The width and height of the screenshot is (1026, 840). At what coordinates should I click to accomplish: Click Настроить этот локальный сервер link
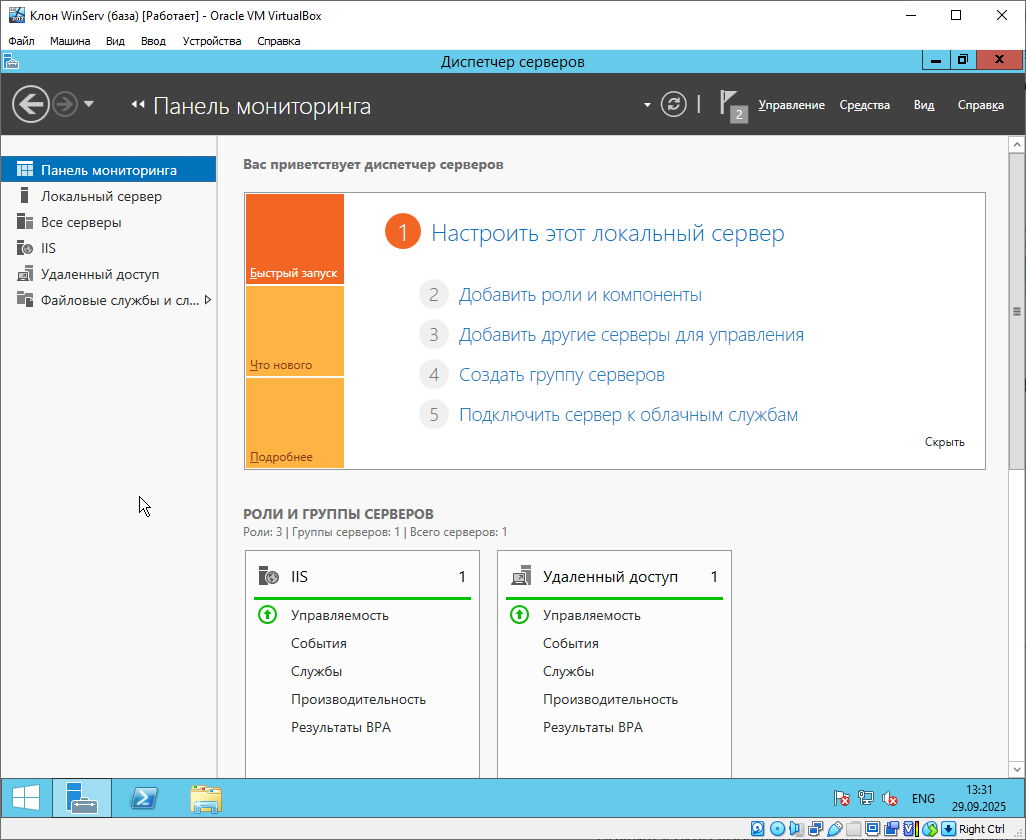coord(607,234)
